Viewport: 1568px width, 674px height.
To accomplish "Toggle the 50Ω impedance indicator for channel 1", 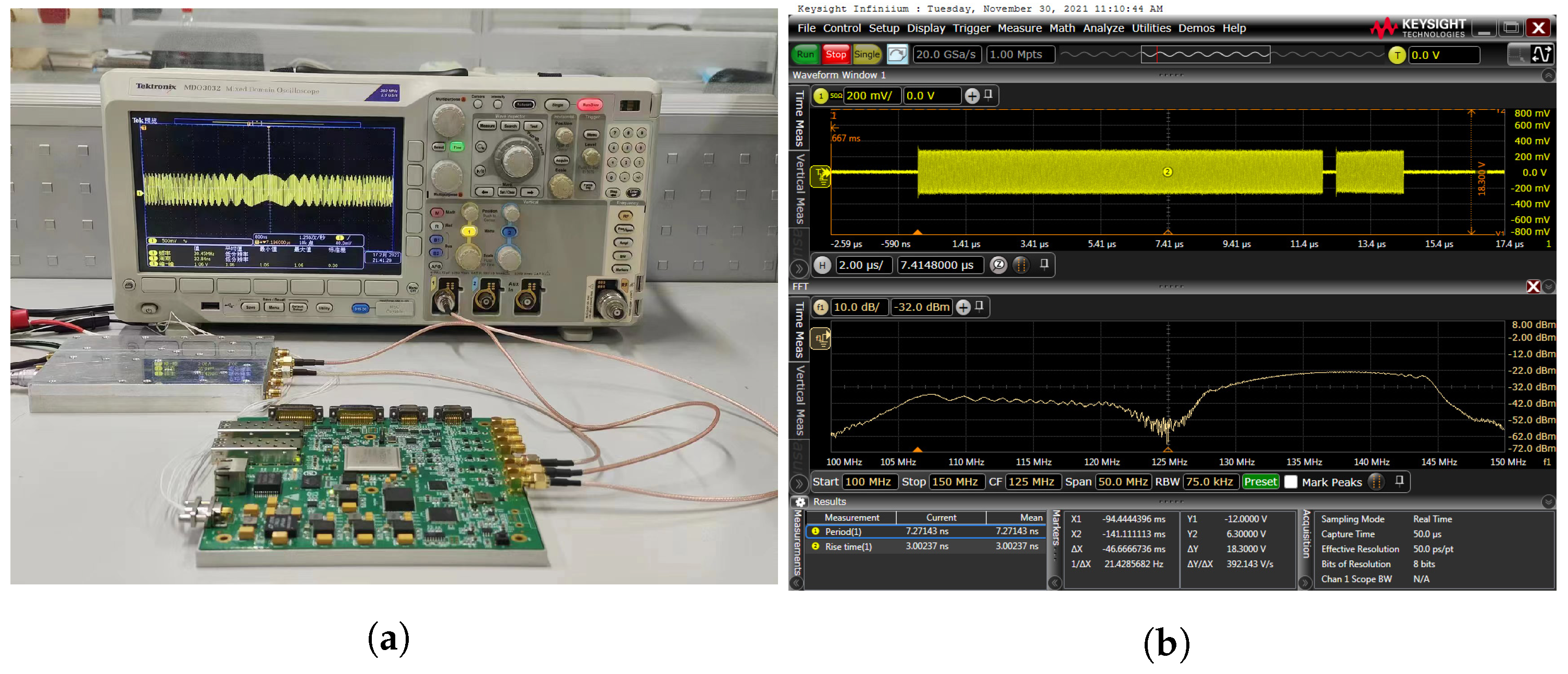I will (836, 96).
